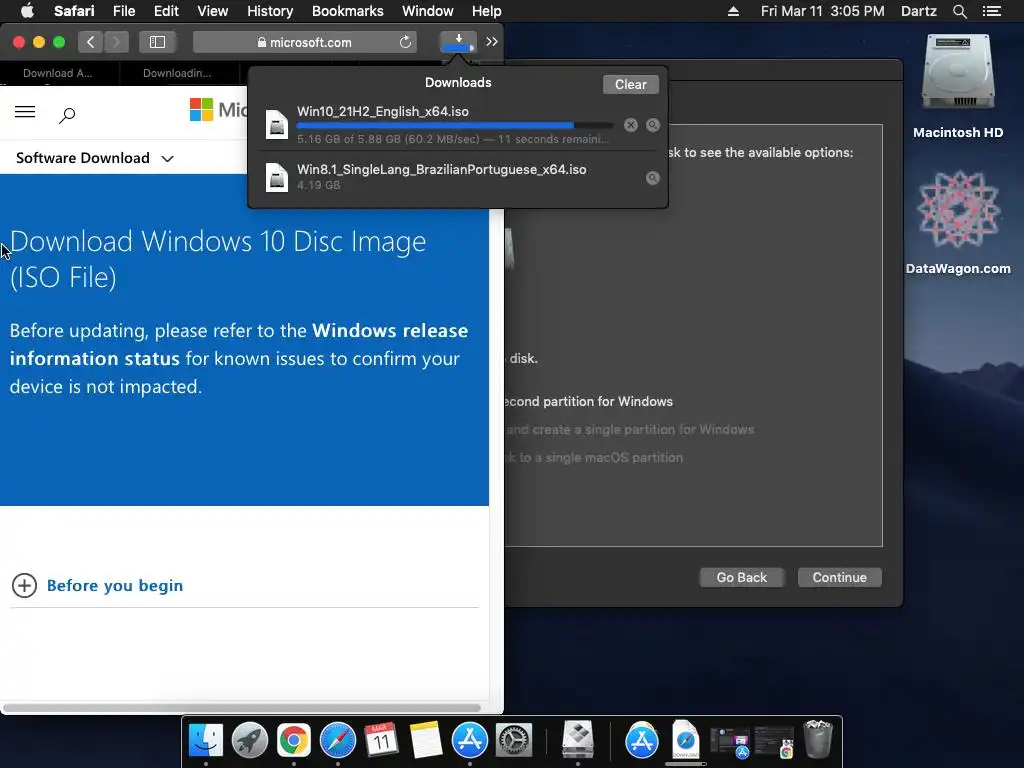This screenshot has width=1024, height=768.
Task: Open the Window menu
Action: click(x=427, y=11)
